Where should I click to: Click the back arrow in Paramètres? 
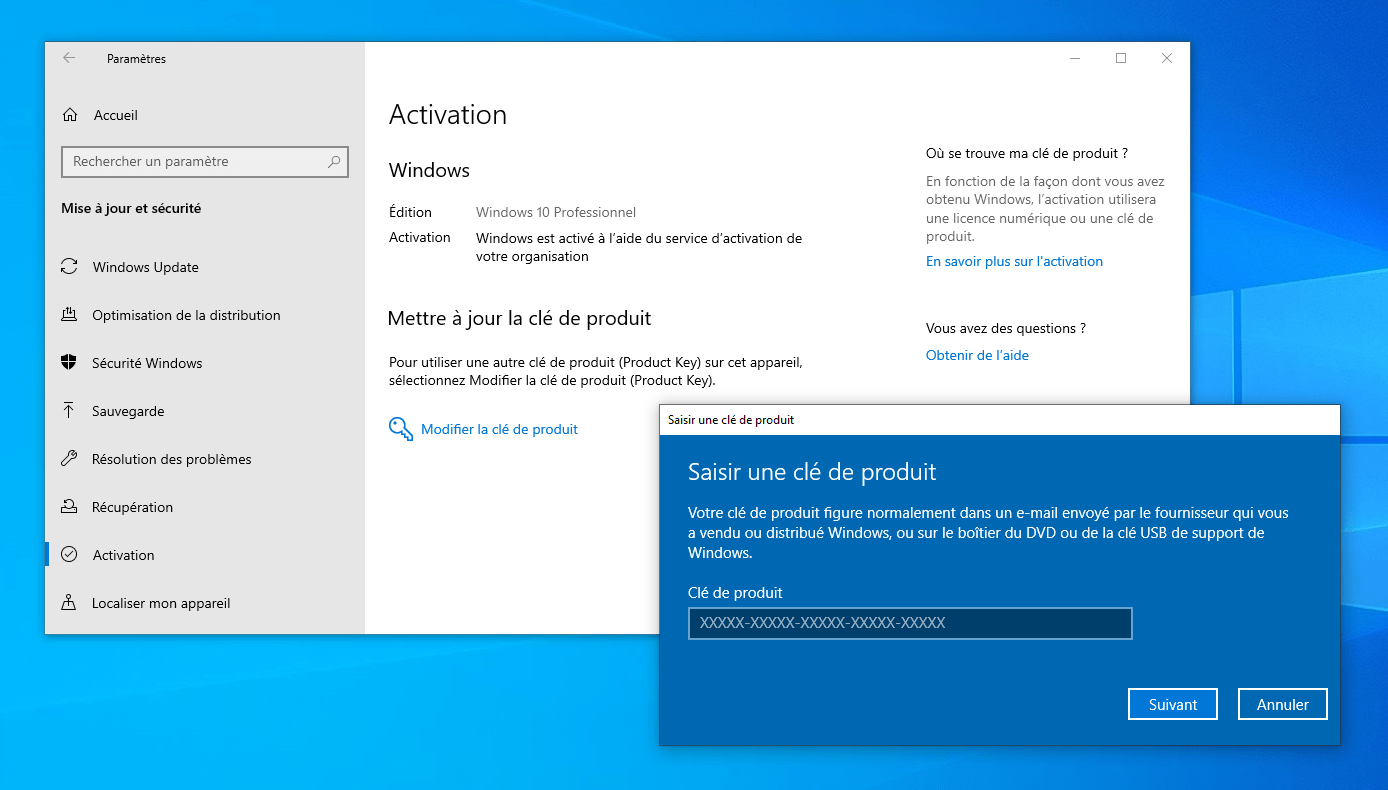coord(69,58)
